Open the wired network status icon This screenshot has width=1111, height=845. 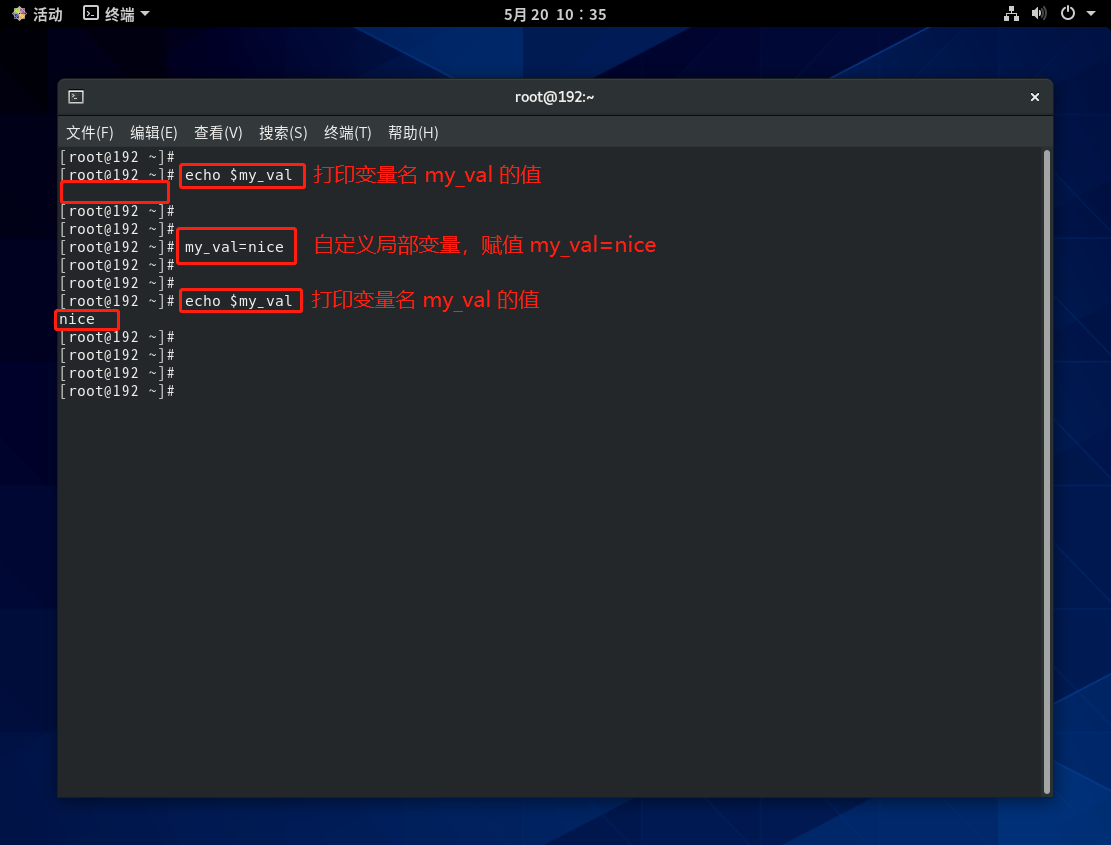[x=1011, y=14]
